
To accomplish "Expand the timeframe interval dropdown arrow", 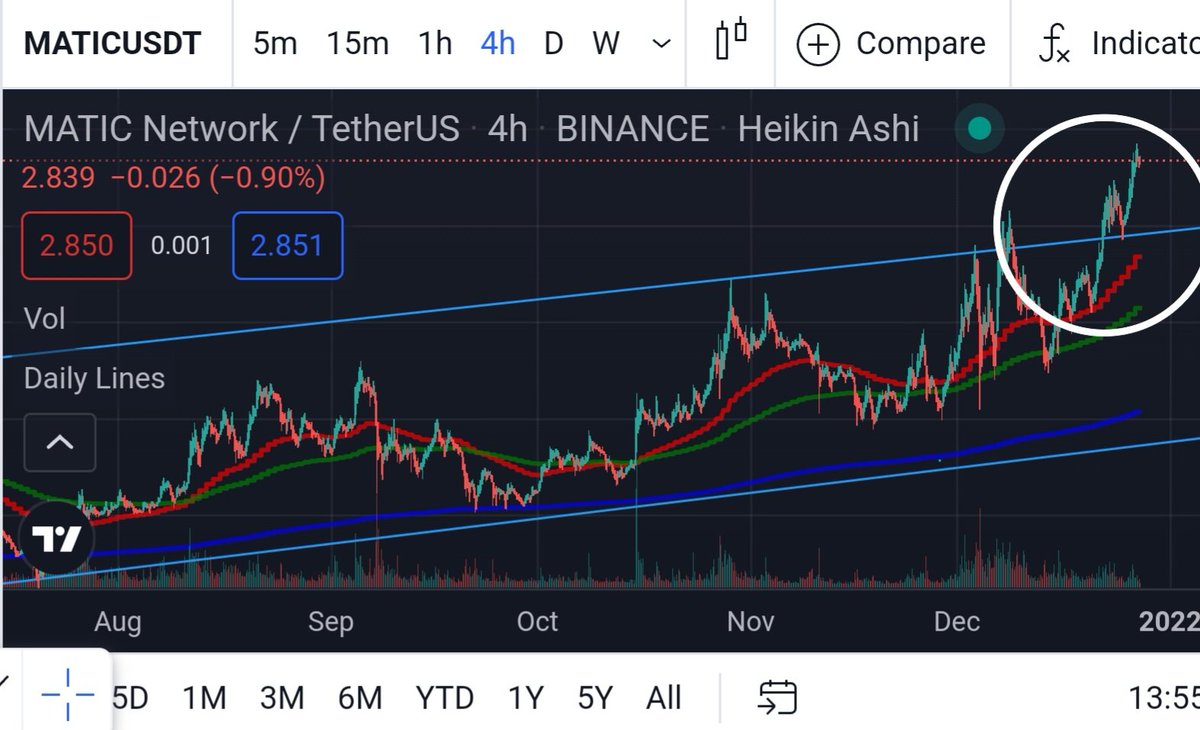I will click(661, 44).
